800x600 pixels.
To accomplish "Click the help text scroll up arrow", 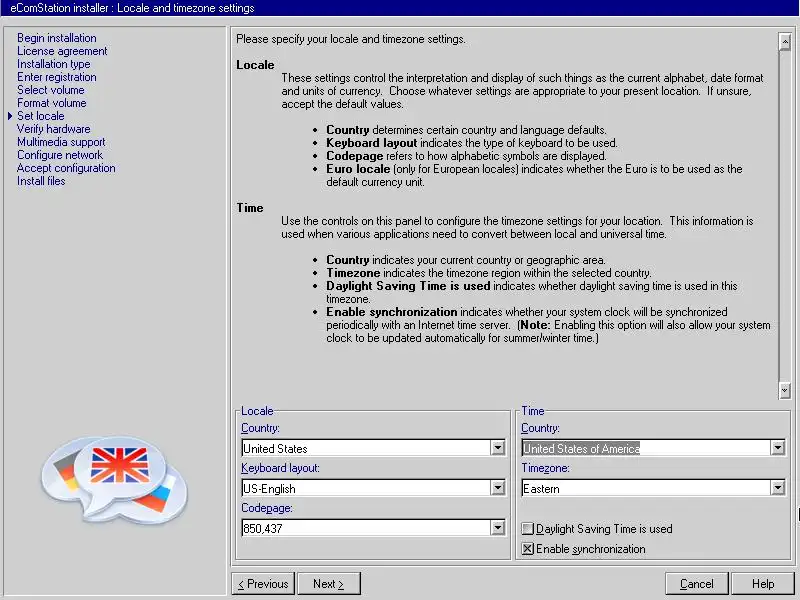I will [785, 41].
